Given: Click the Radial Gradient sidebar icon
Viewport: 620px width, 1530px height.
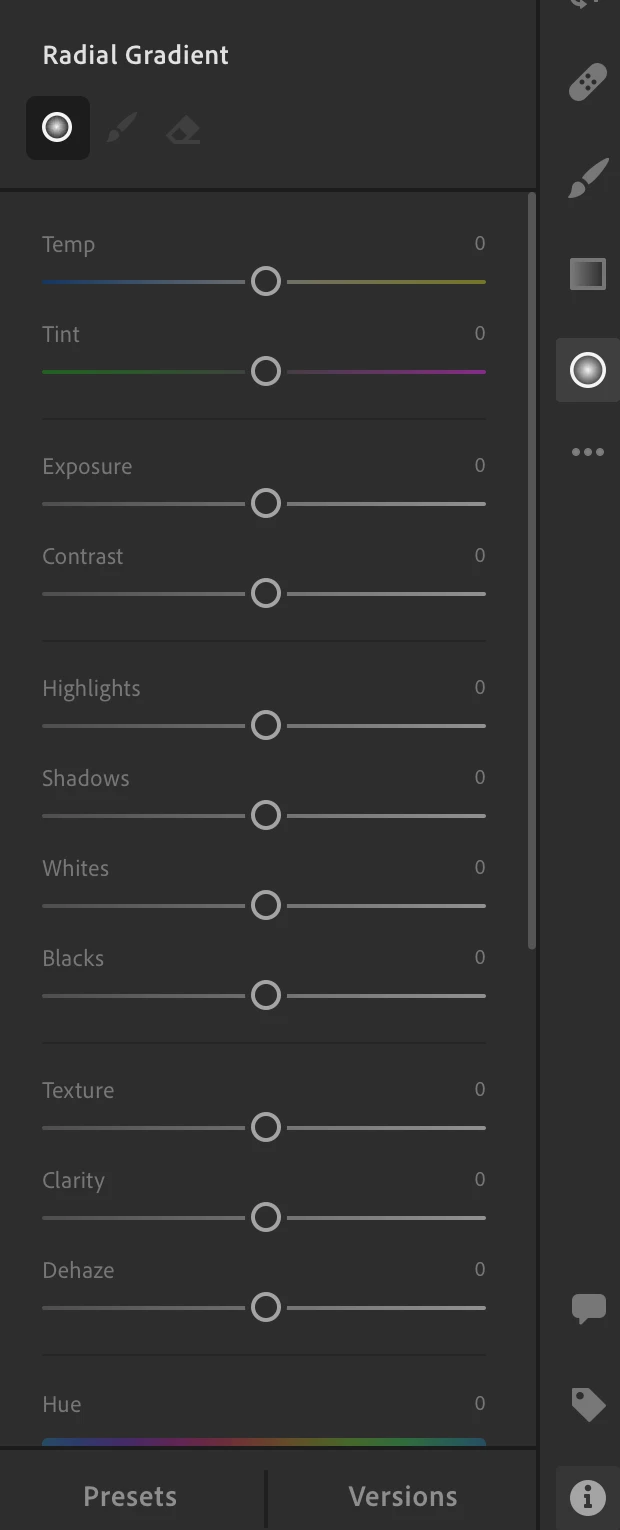Looking at the screenshot, I should tap(588, 370).
